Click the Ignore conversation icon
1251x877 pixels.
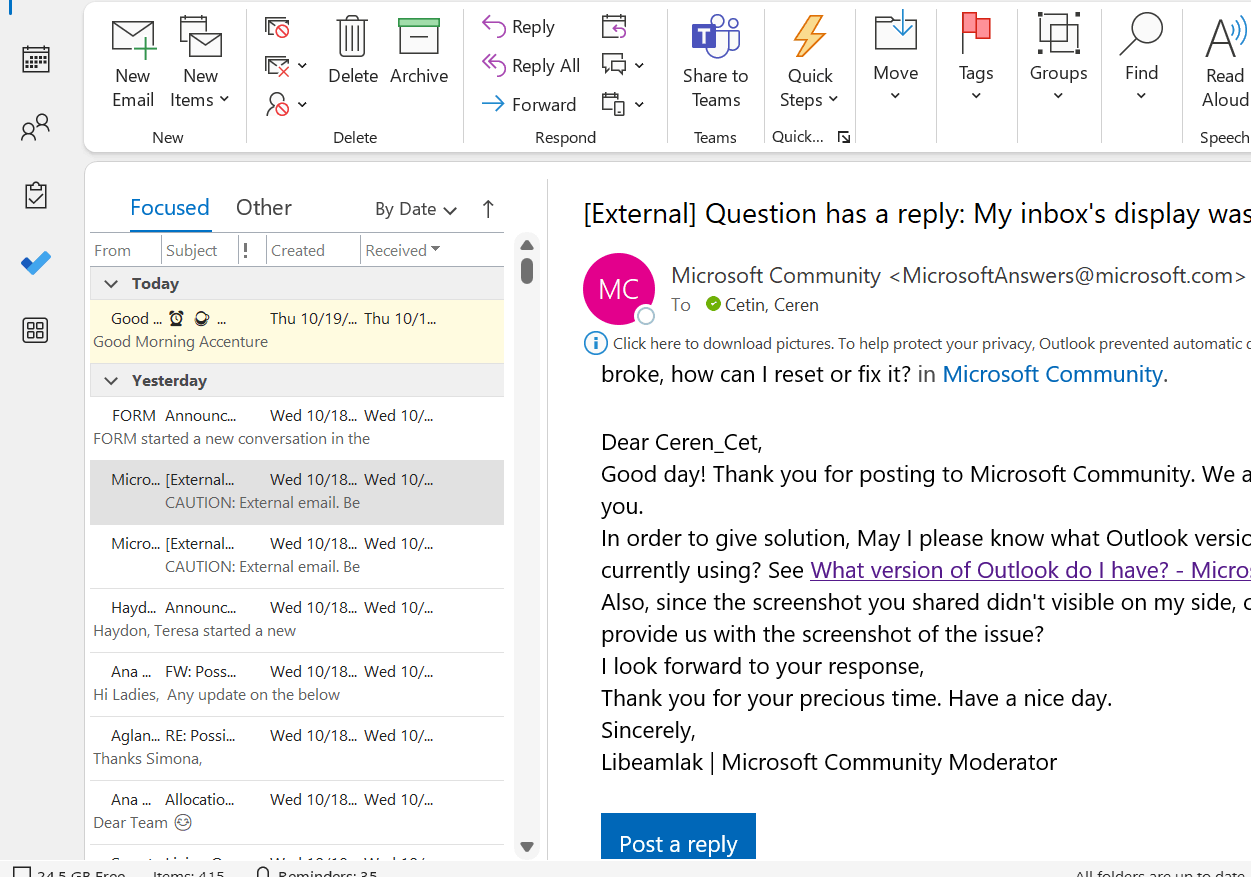(277, 28)
